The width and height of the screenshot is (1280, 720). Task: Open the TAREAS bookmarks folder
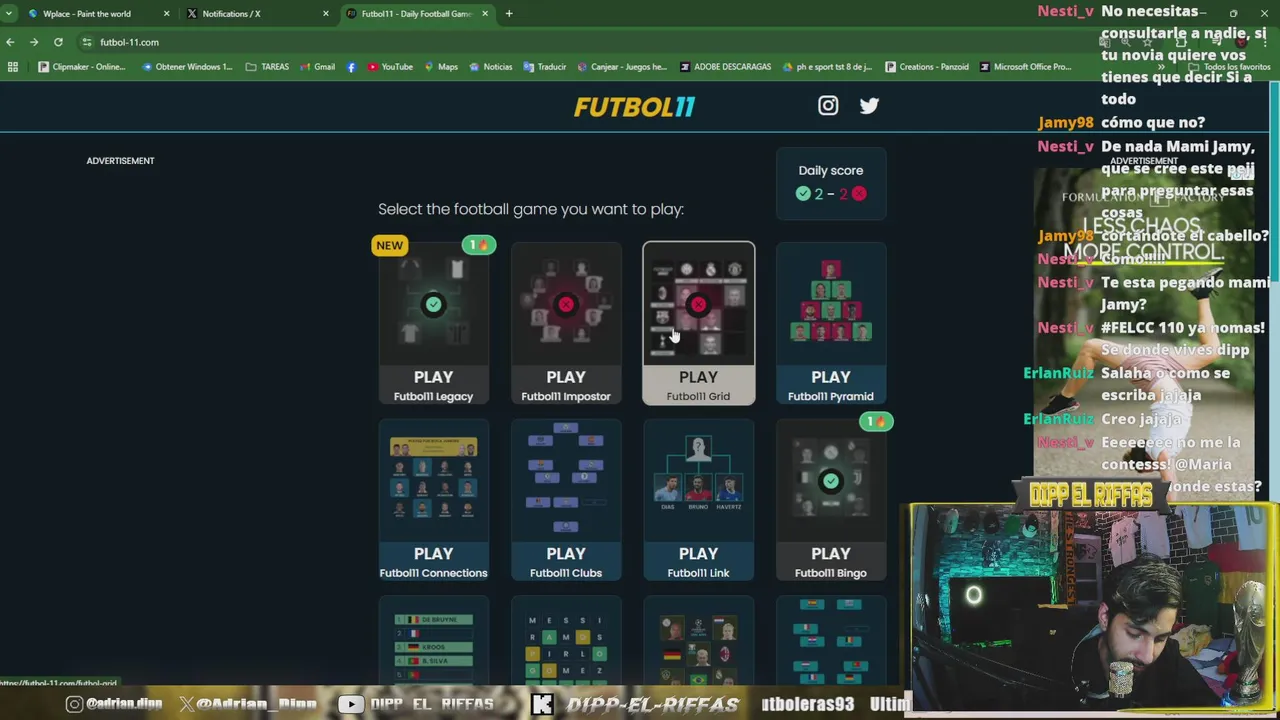pos(267,67)
